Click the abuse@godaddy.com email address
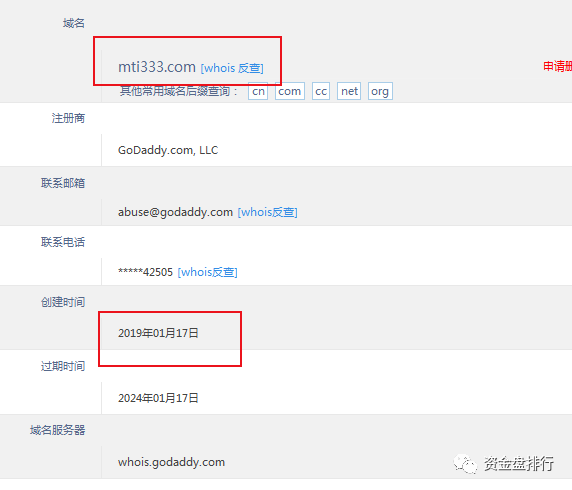This screenshot has width=572, height=490. 175,212
